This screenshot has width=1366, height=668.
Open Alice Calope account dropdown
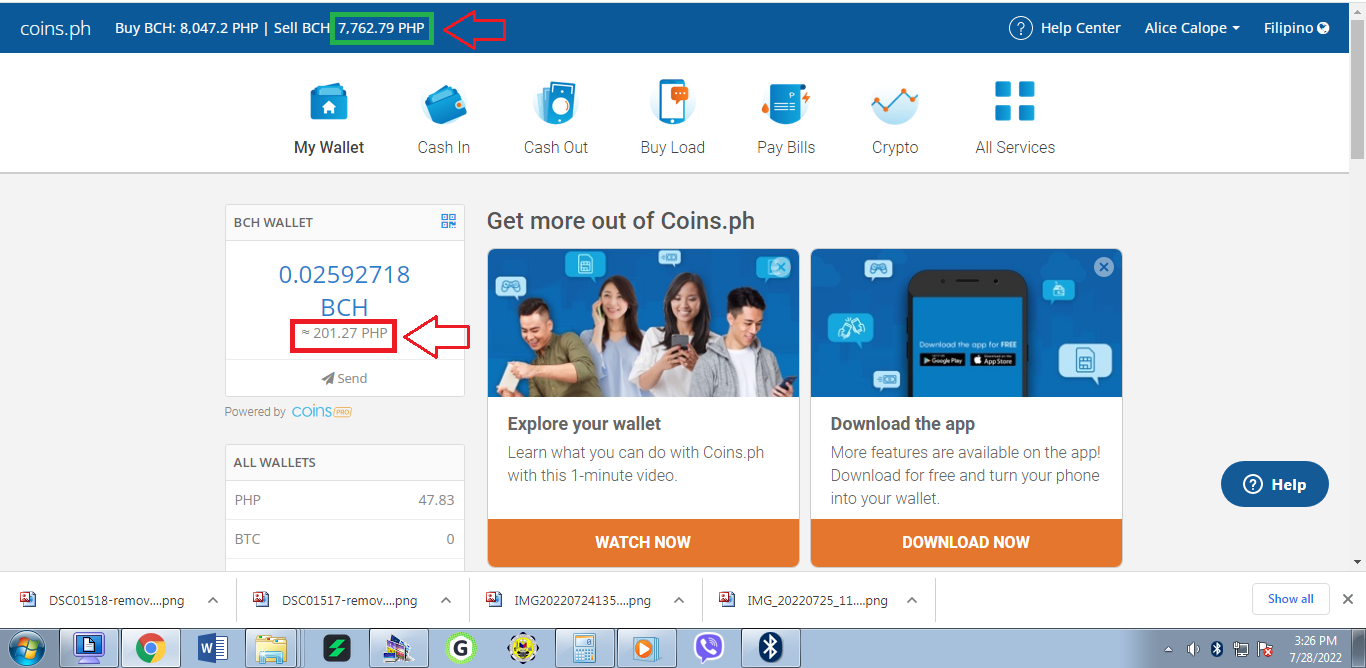(x=1192, y=28)
